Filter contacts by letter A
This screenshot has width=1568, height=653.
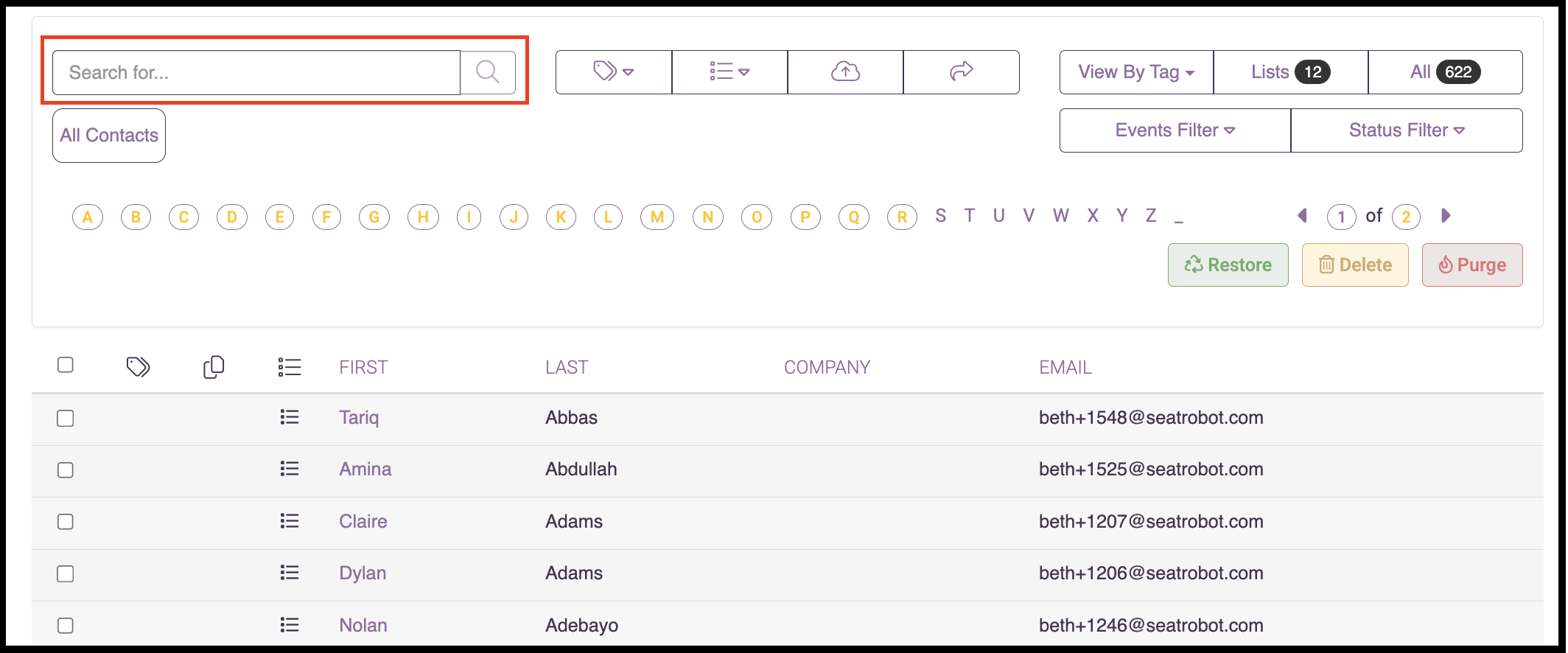(x=88, y=217)
